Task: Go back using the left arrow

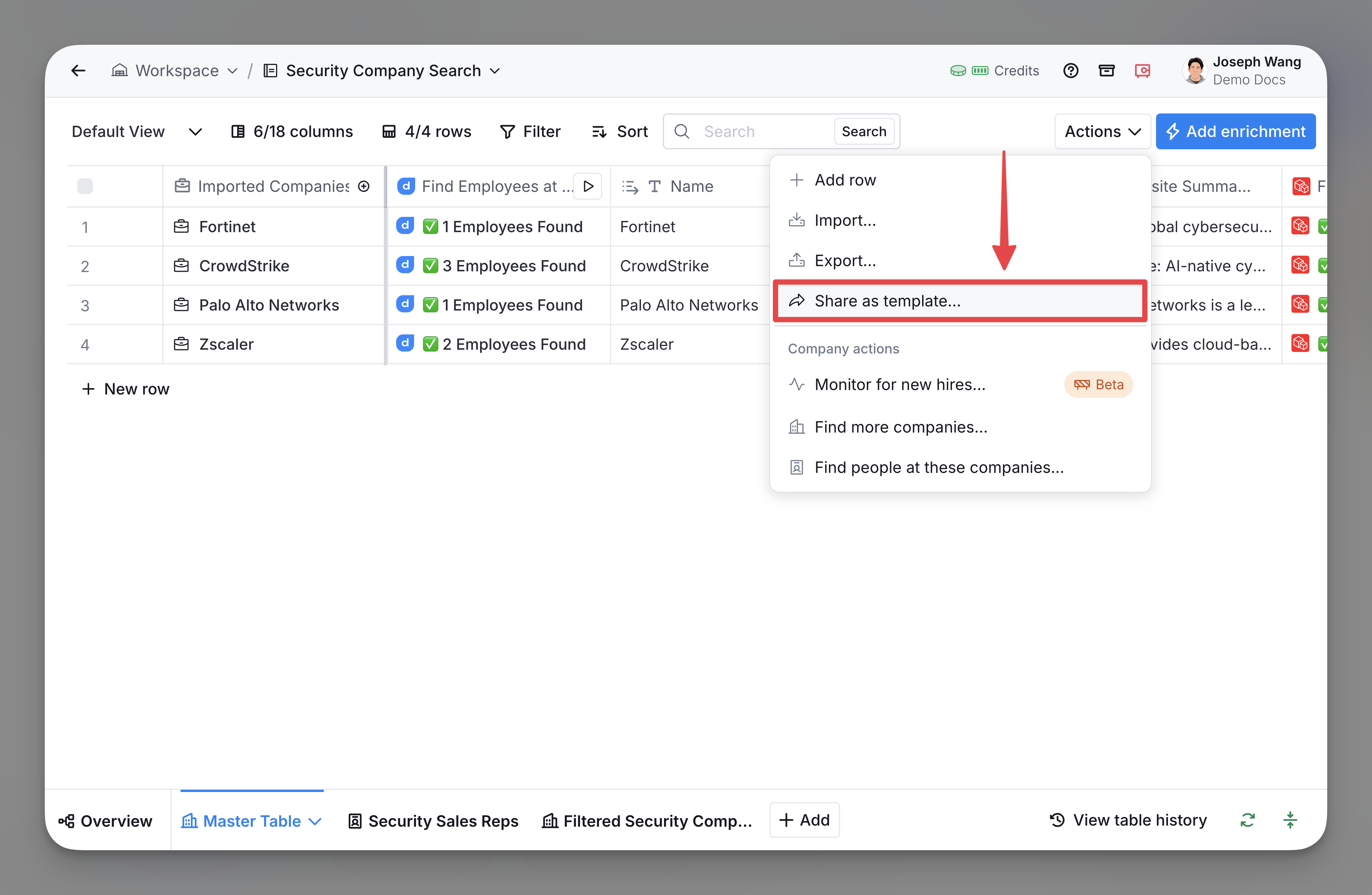Action: click(78, 71)
